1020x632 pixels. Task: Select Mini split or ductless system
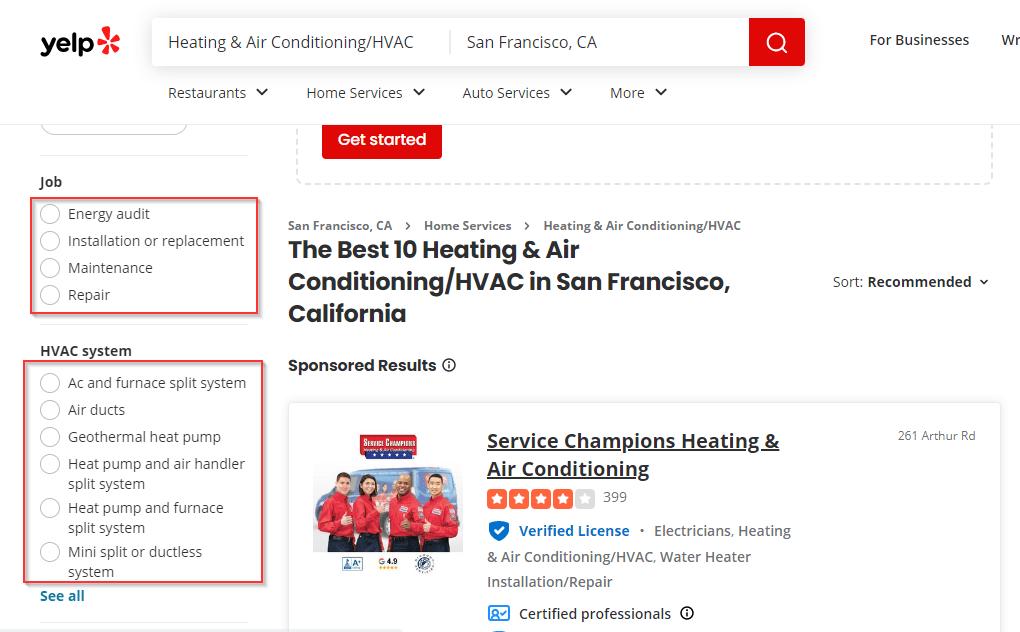50,552
